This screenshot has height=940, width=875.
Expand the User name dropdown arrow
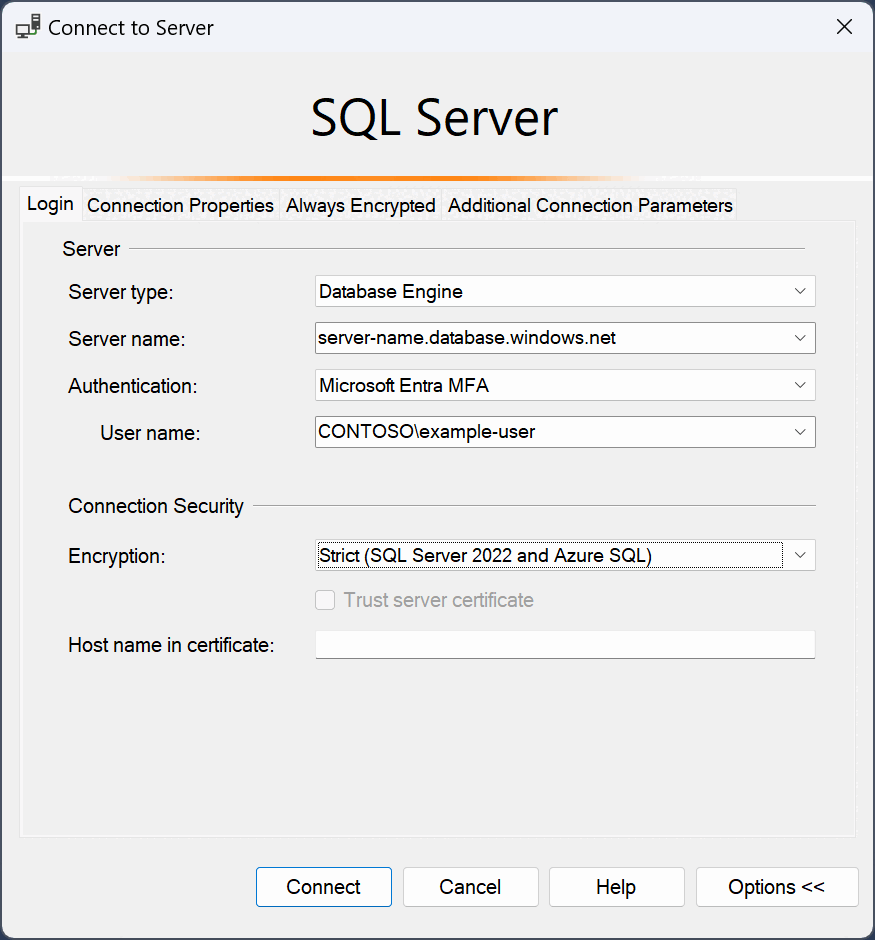(799, 432)
